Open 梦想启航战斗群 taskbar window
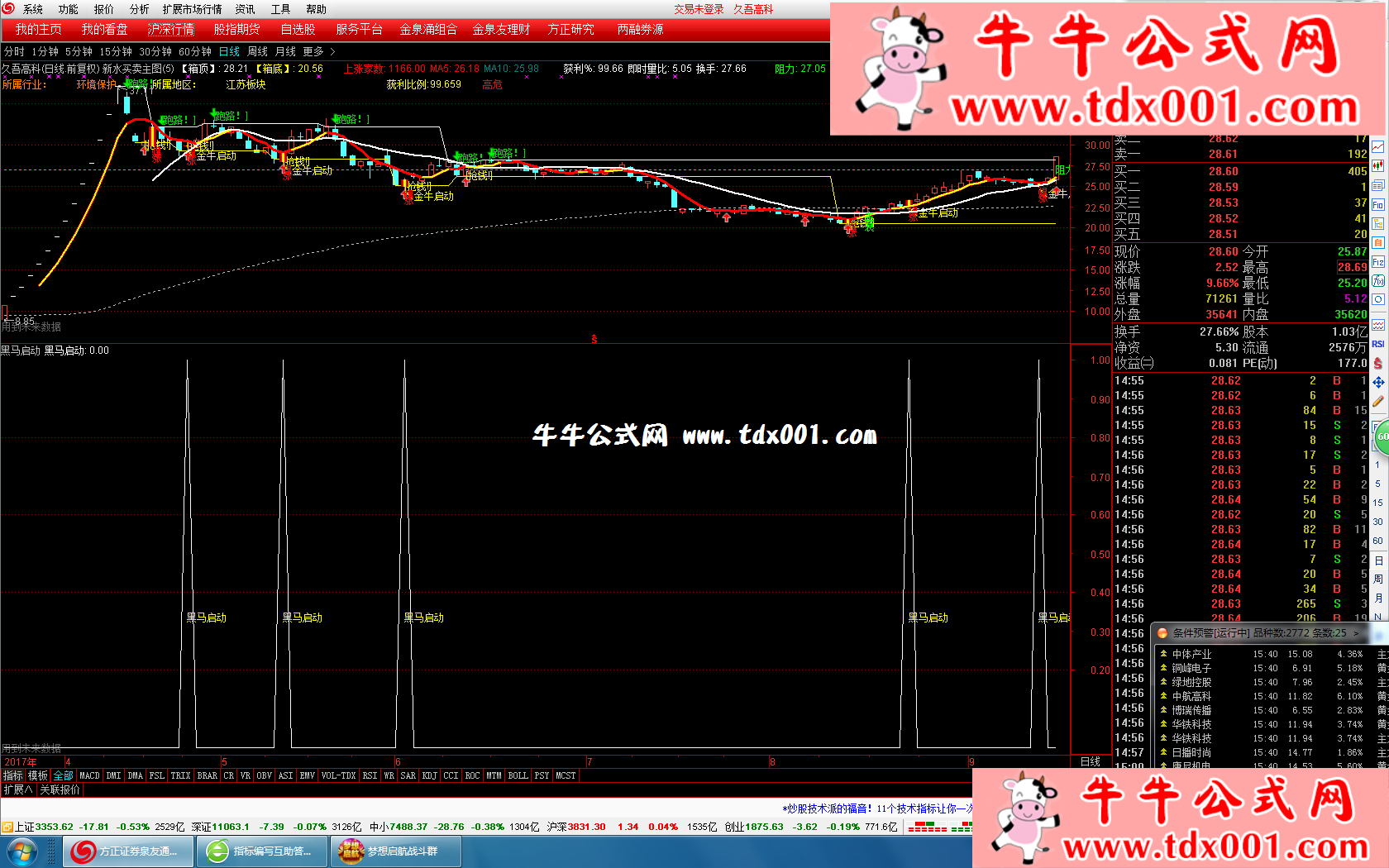Image resolution: width=1389 pixels, height=868 pixels. 395,851
